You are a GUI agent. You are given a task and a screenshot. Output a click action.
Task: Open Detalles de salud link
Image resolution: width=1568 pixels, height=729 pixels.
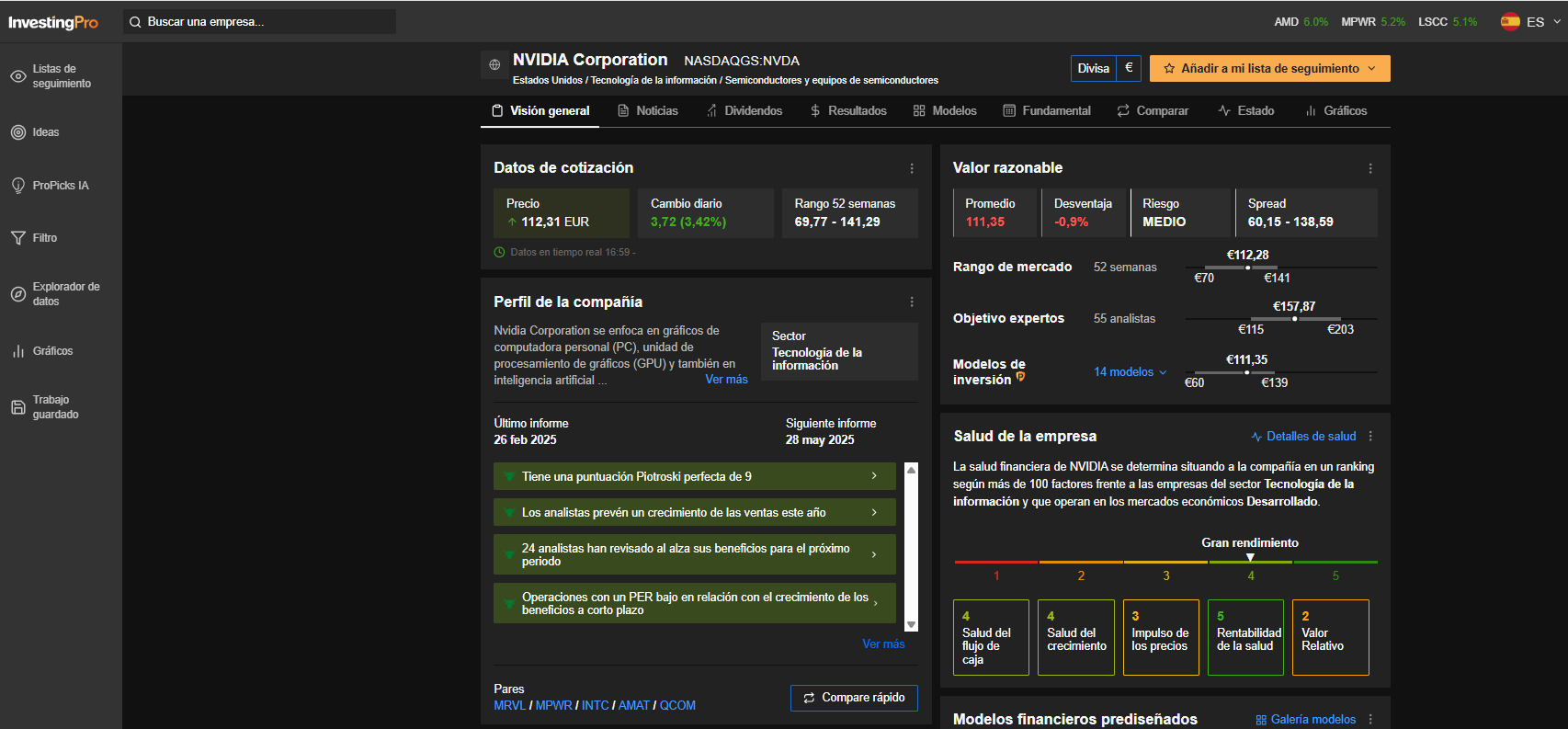point(1303,437)
